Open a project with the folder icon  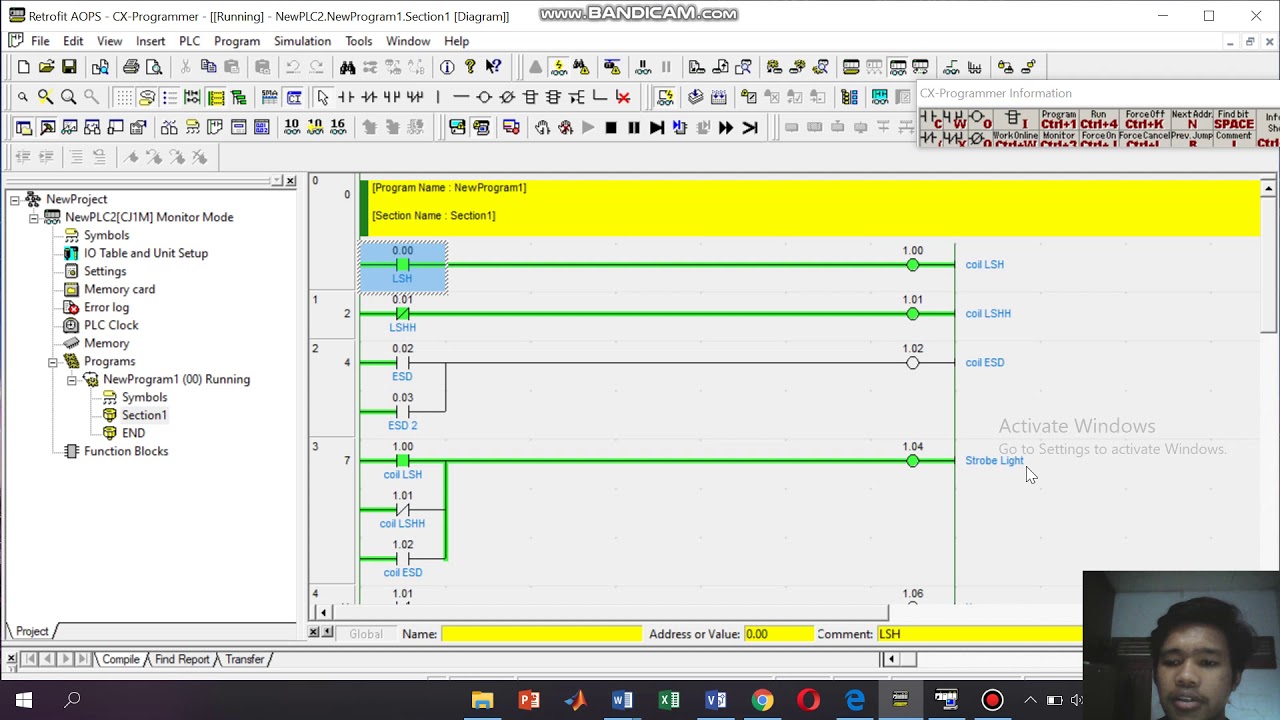[x=46, y=67]
